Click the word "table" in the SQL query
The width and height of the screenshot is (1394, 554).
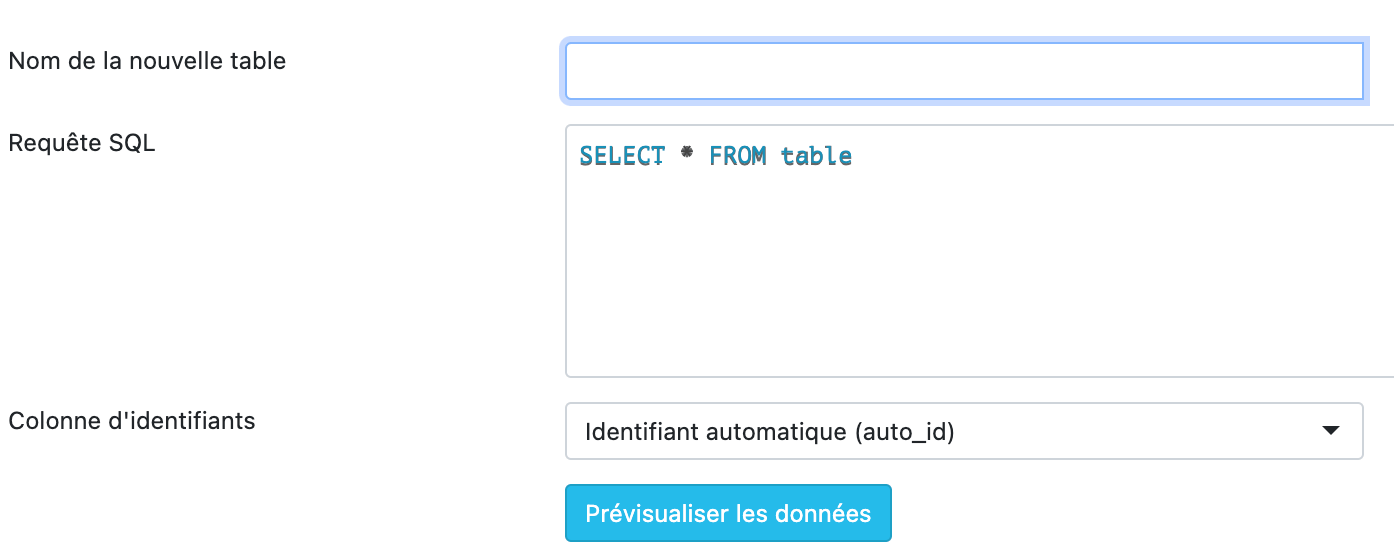(x=816, y=156)
